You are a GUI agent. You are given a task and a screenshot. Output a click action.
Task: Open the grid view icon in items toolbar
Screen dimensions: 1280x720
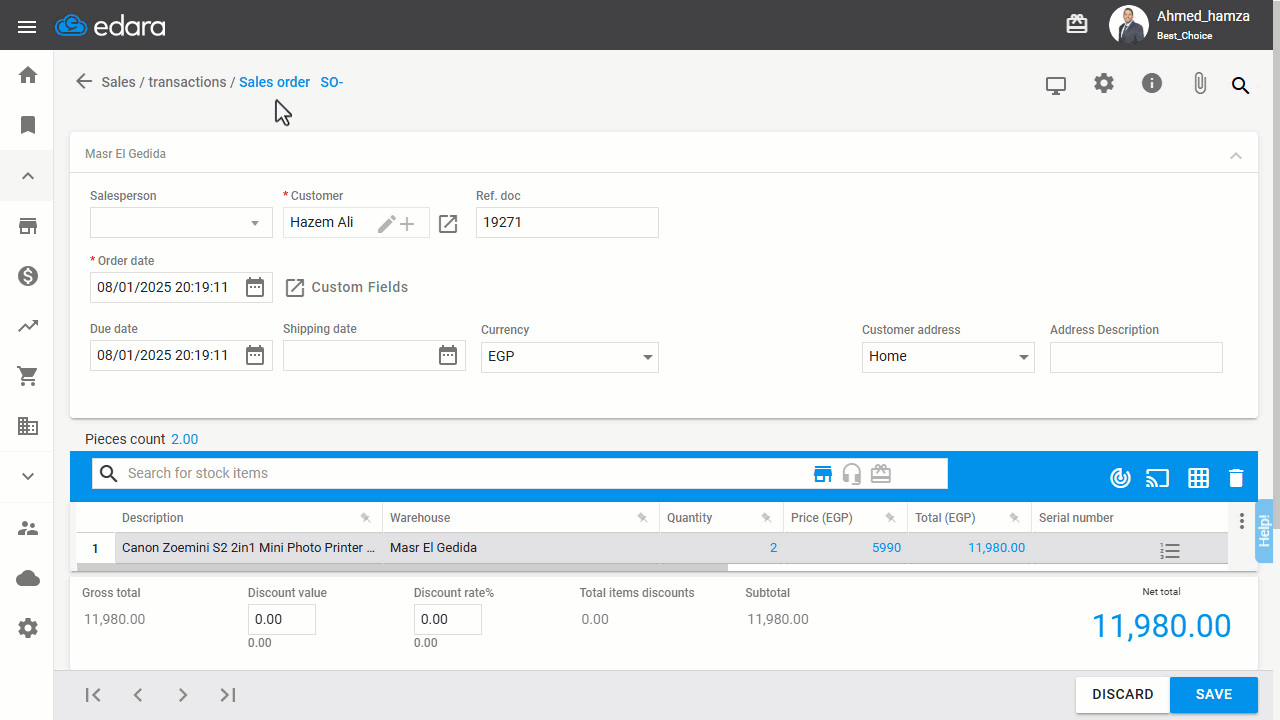coord(1198,478)
